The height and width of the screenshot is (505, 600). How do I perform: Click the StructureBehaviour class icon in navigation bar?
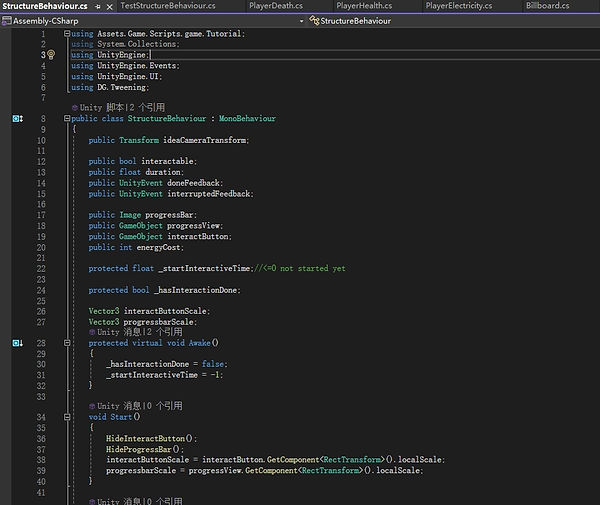(314, 21)
